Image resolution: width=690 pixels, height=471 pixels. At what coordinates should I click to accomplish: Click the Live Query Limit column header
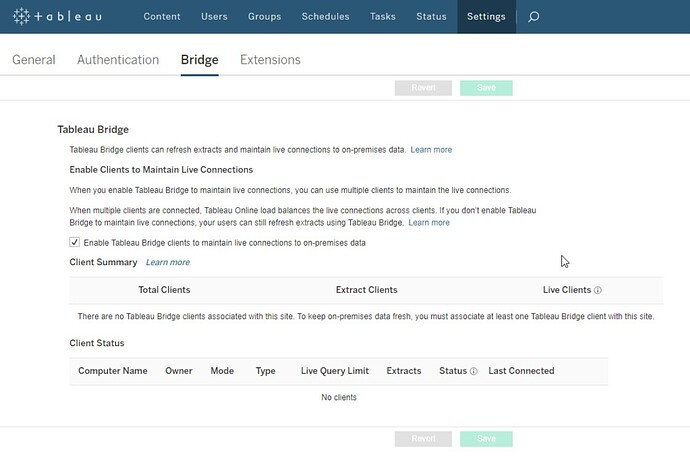click(335, 371)
